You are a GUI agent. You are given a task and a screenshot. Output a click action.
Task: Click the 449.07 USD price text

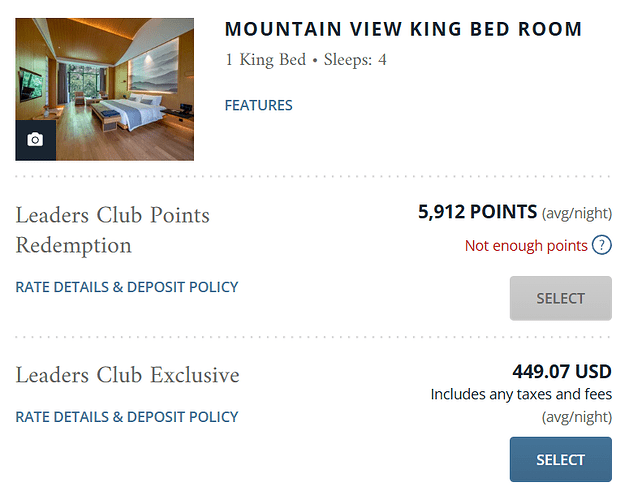coord(562,372)
